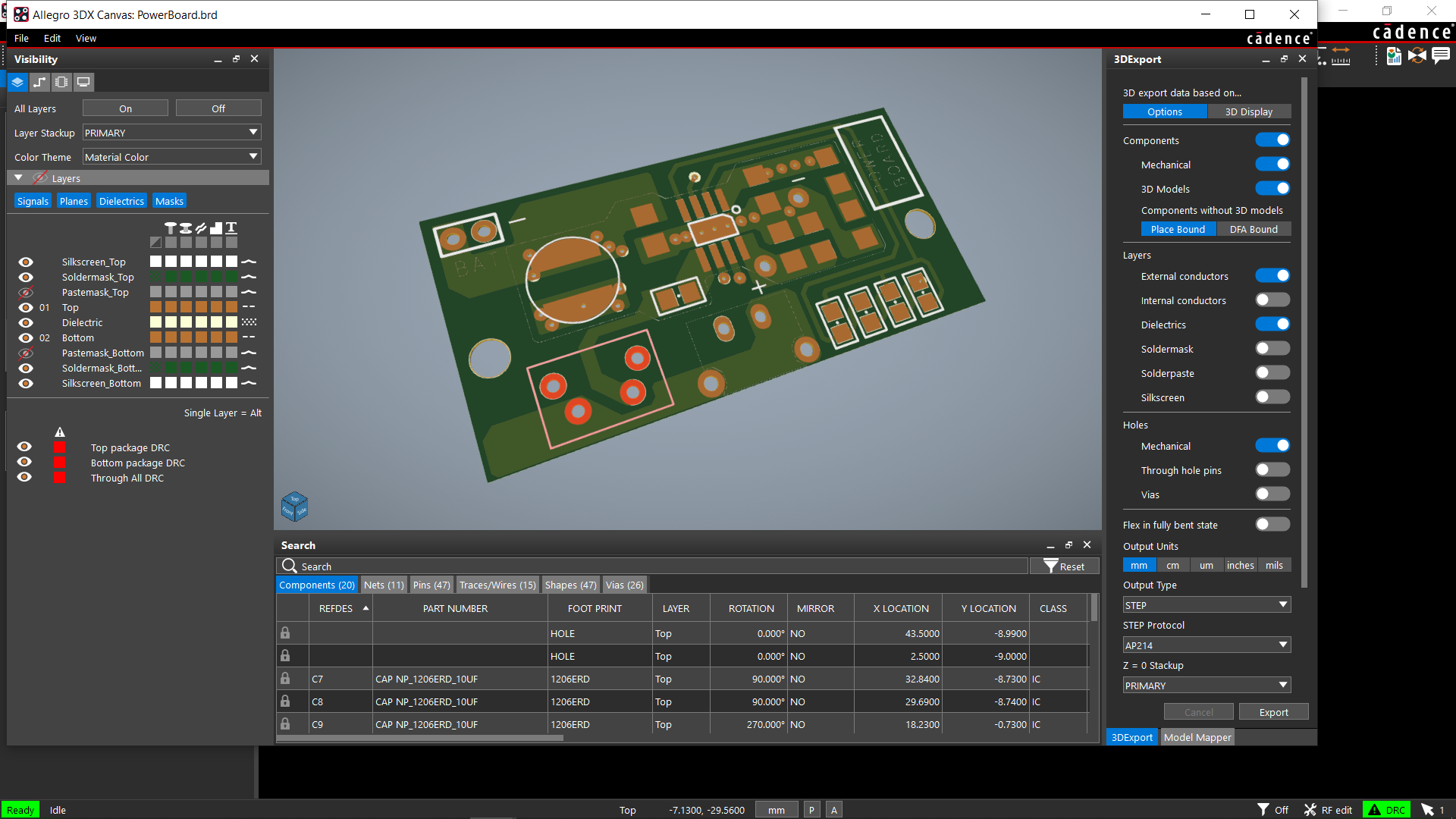This screenshot has width=1456, height=819.
Task: Click the Top layer copper color swatch
Action: pyautogui.click(x=155, y=307)
